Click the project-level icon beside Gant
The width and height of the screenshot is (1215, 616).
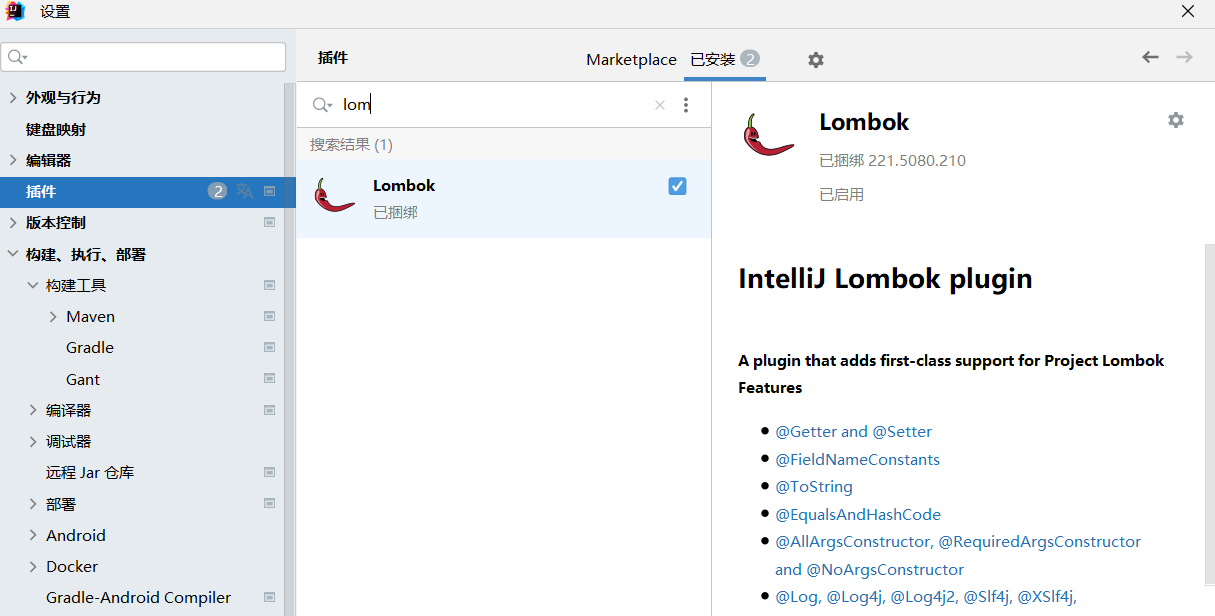pos(269,378)
